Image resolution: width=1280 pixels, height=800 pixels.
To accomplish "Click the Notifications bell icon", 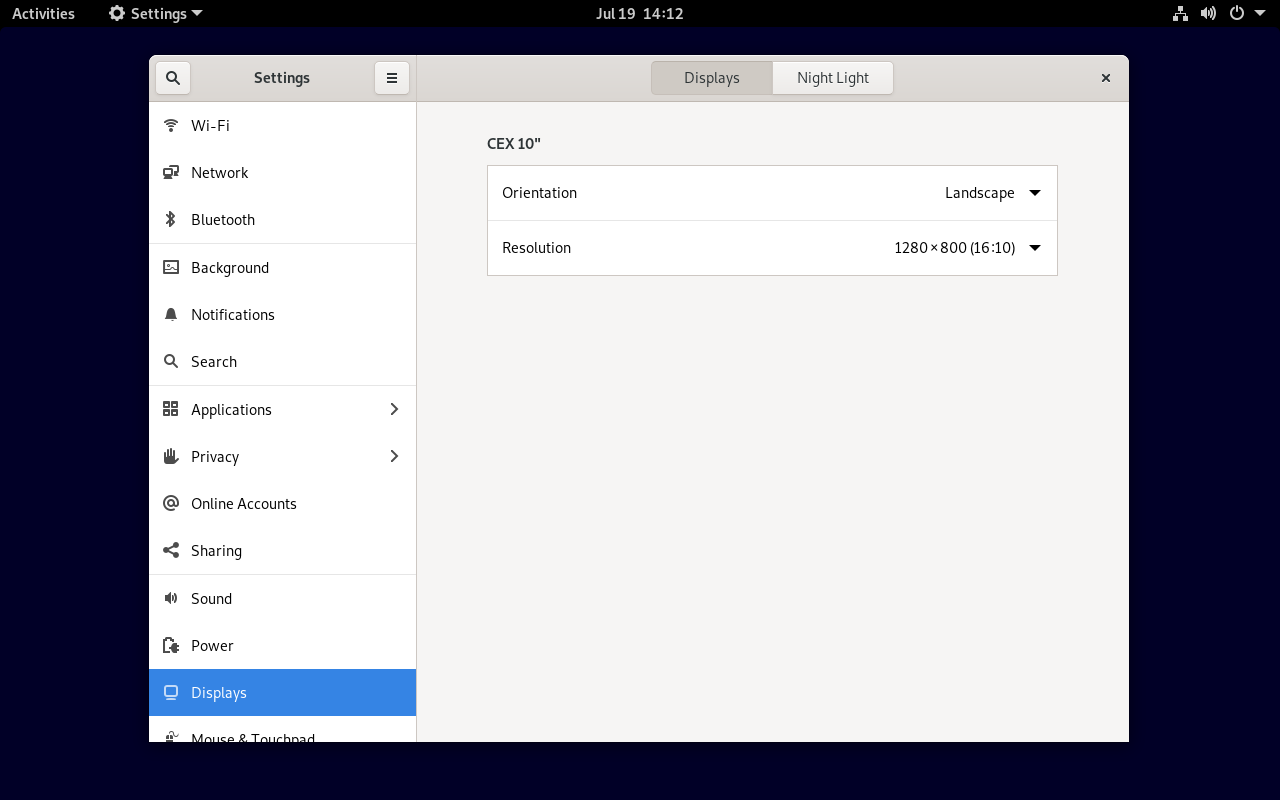I will pyautogui.click(x=171, y=314).
